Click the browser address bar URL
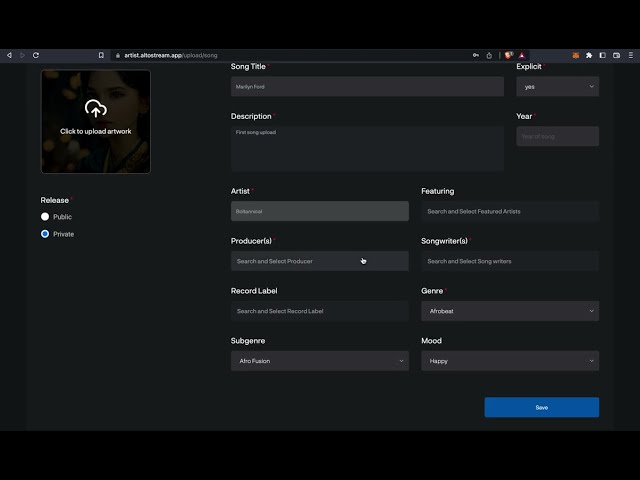Viewport: 640px width, 480px height. 171,56
